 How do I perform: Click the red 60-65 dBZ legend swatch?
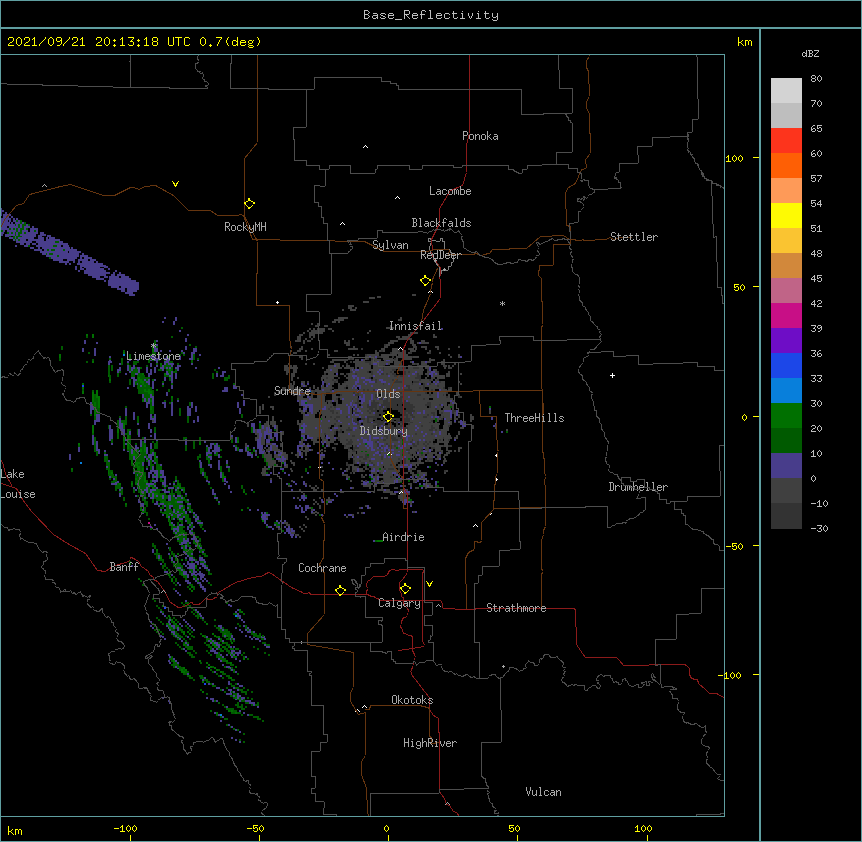coord(786,141)
